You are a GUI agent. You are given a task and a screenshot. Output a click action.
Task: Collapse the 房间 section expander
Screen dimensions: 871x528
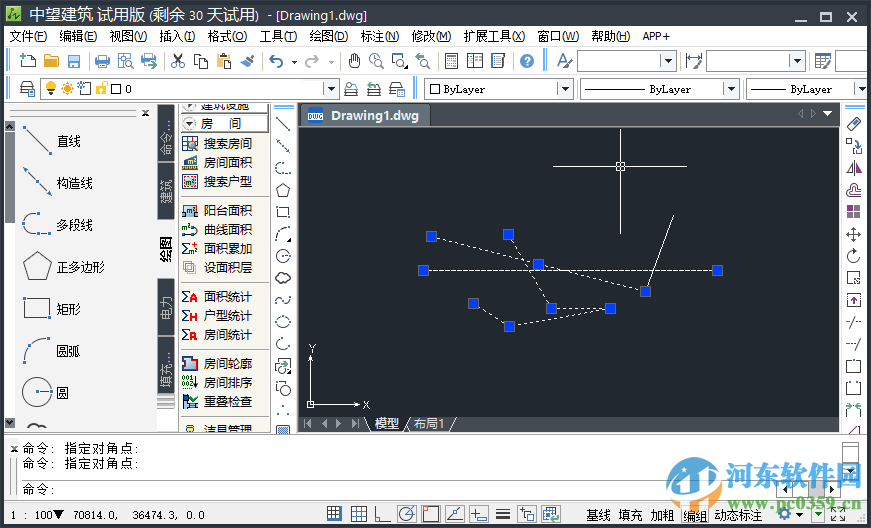189,123
